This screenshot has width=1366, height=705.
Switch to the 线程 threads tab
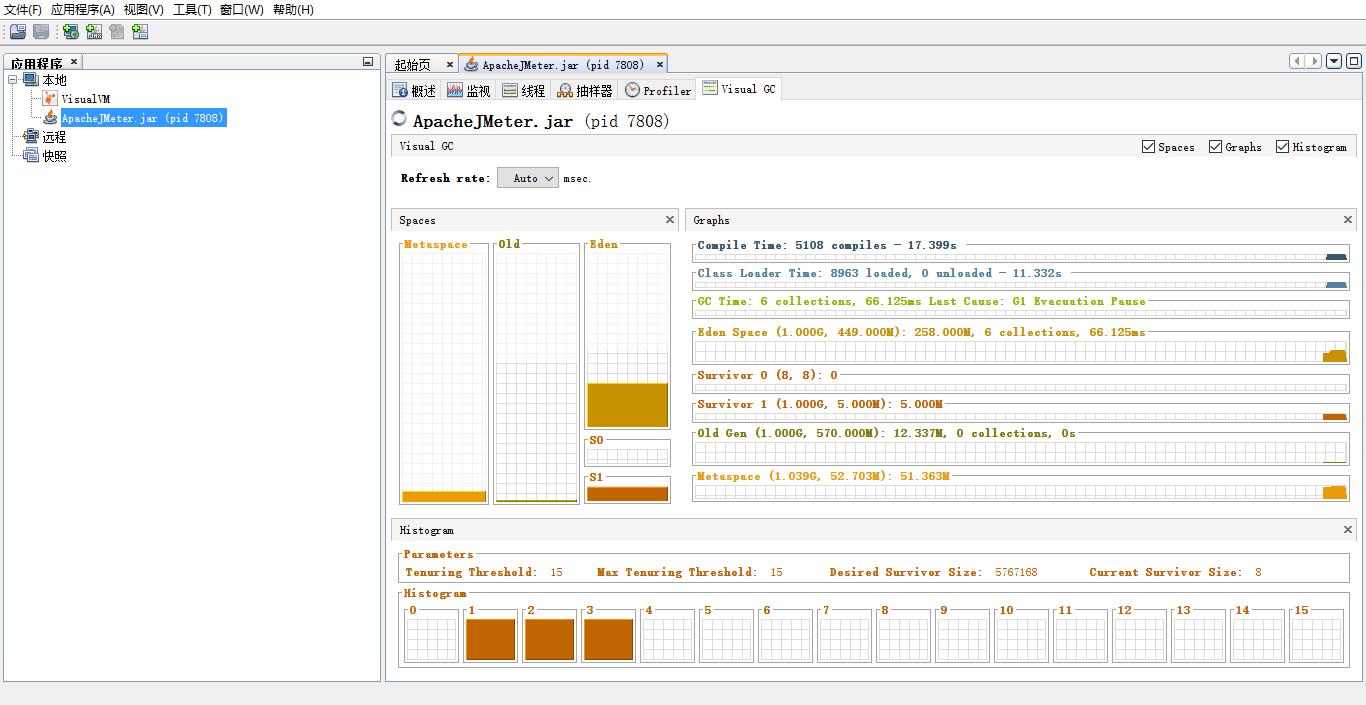click(x=524, y=90)
